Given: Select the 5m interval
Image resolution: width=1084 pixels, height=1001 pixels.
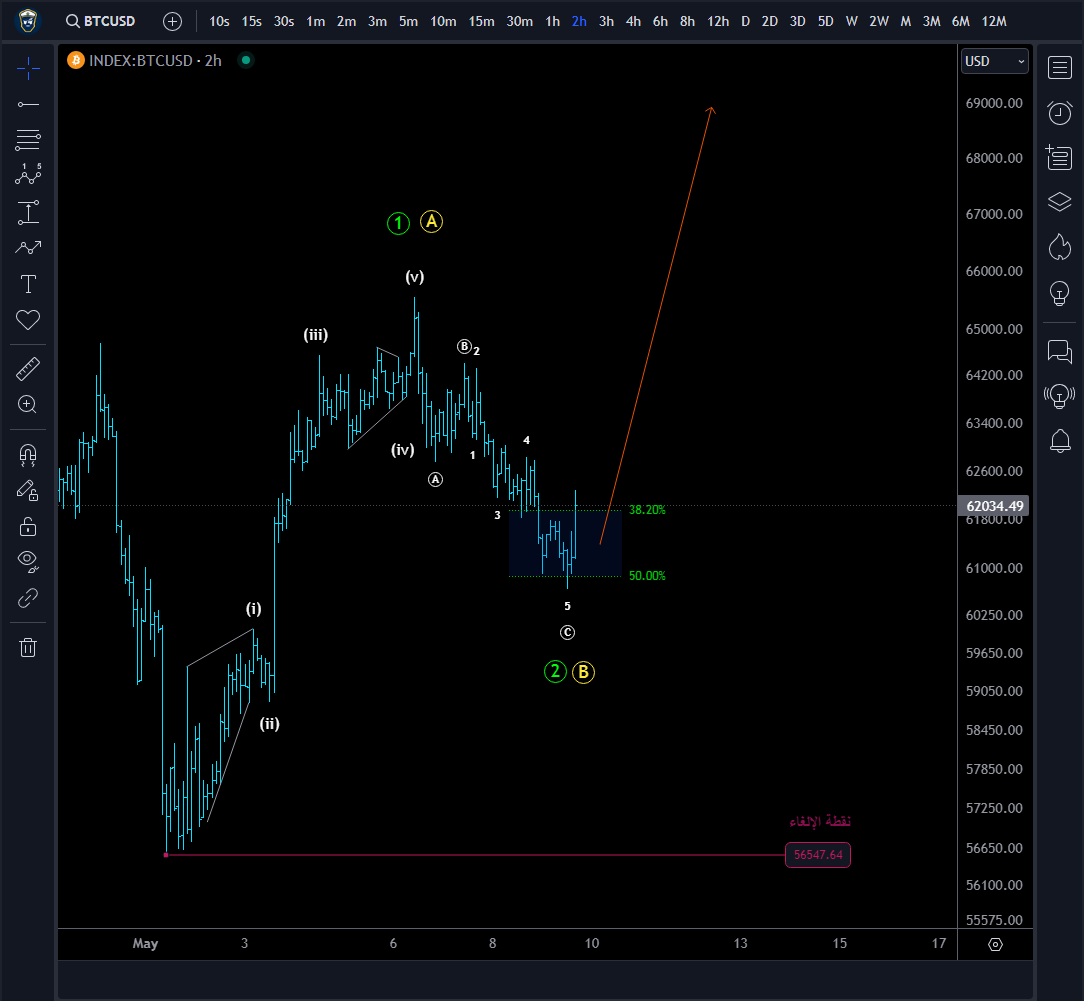Looking at the screenshot, I should click(409, 21).
